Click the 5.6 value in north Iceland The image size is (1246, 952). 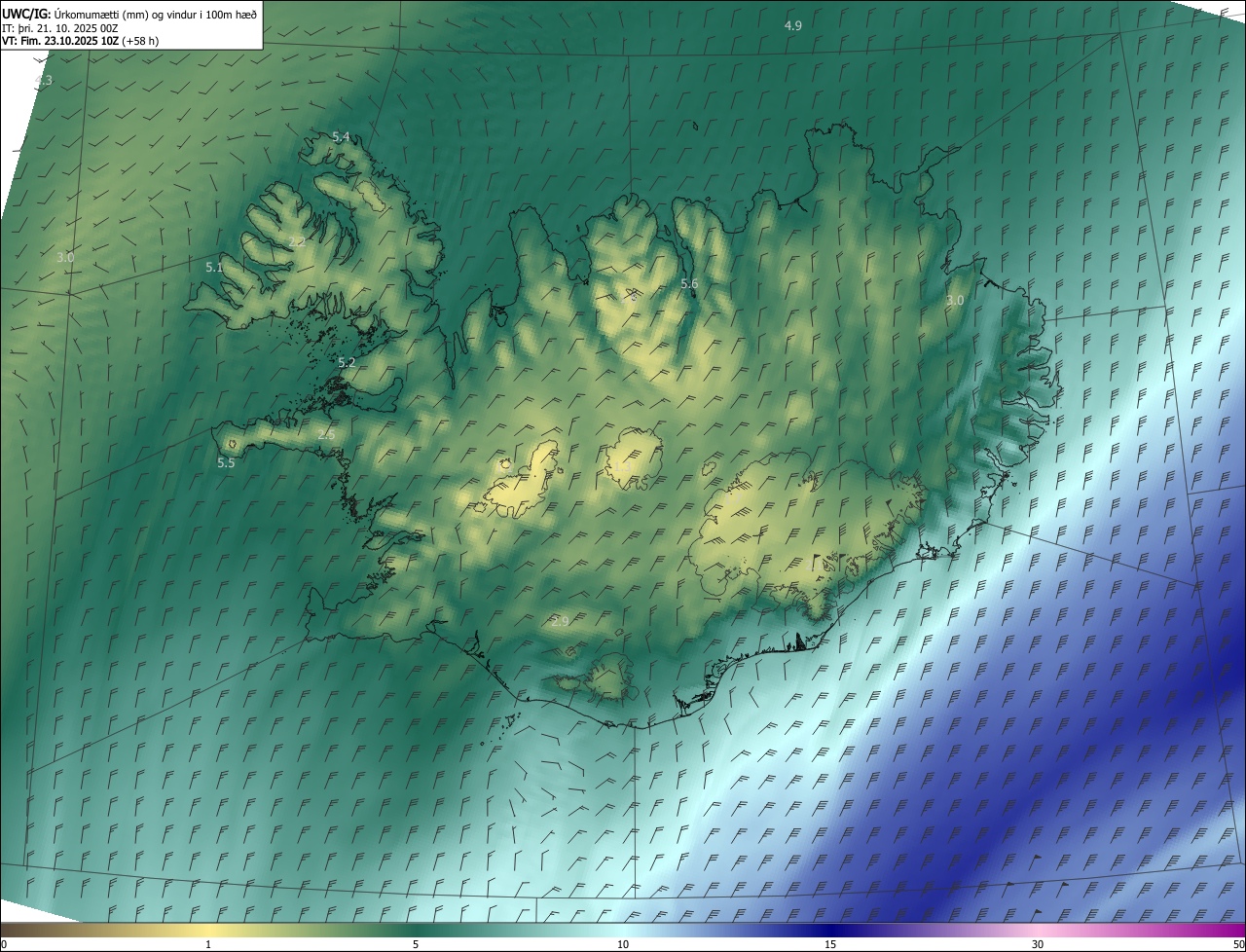point(689,283)
